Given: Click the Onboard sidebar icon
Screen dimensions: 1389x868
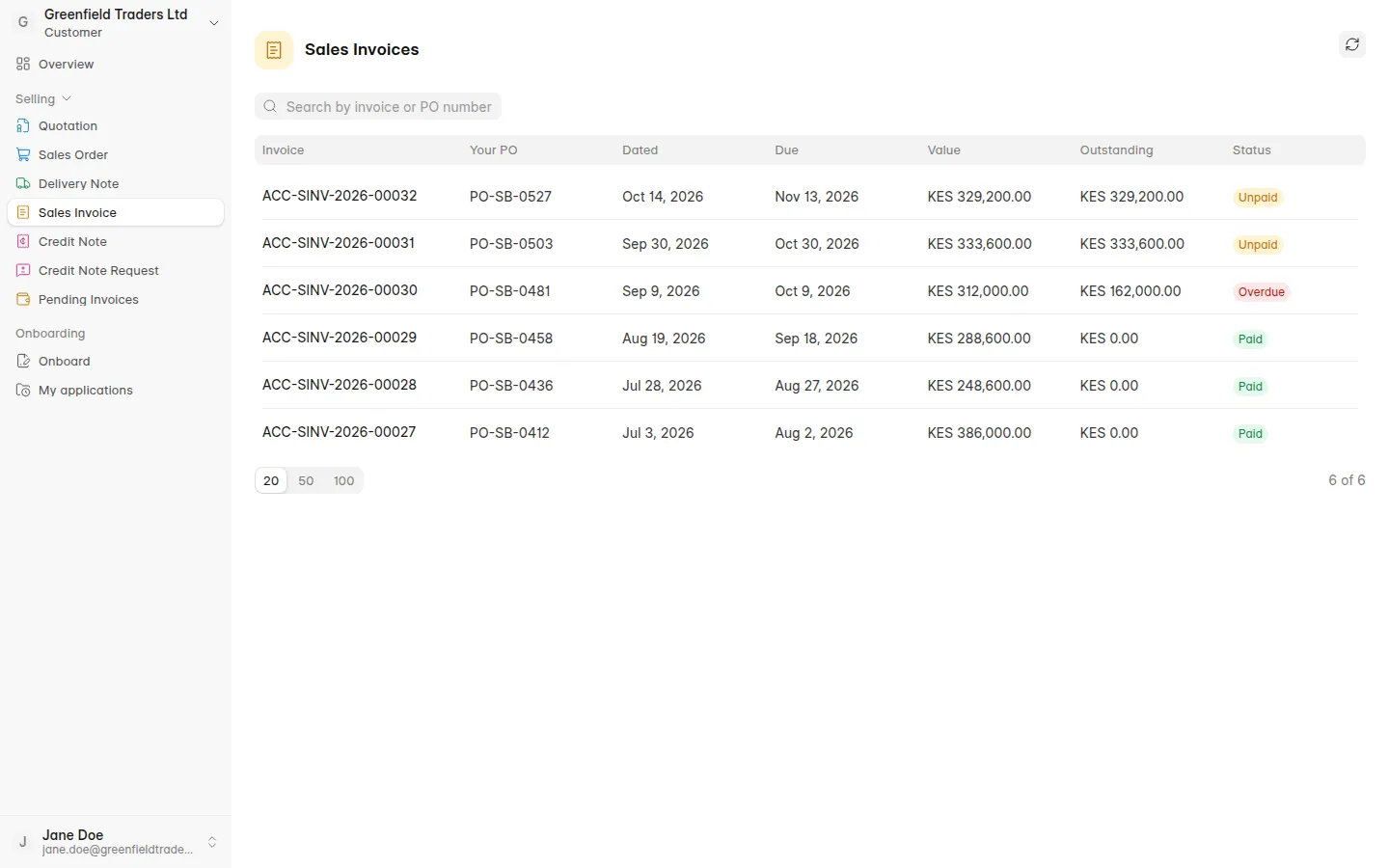Looking at the screenshot, I should pos(23,362).
